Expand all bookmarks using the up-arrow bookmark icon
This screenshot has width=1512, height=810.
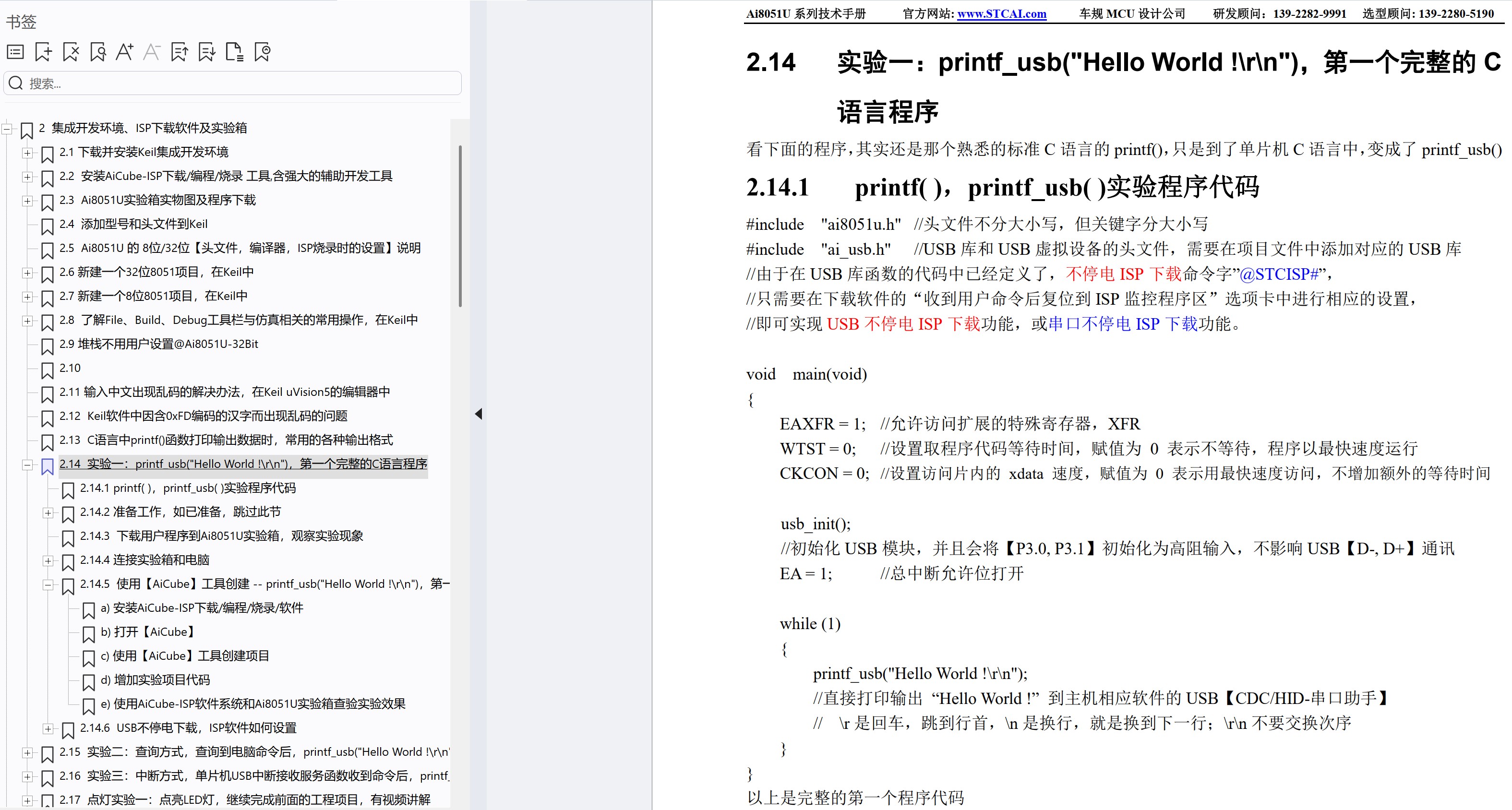click(179, 52)
